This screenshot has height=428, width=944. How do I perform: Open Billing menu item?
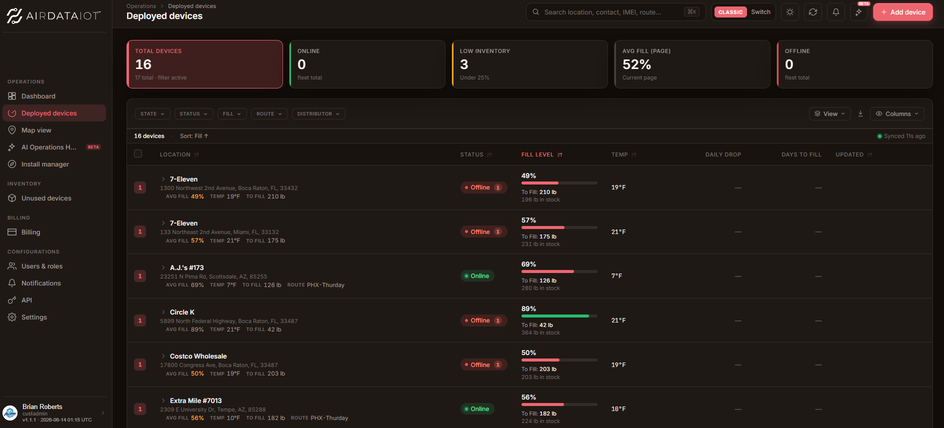54,232
